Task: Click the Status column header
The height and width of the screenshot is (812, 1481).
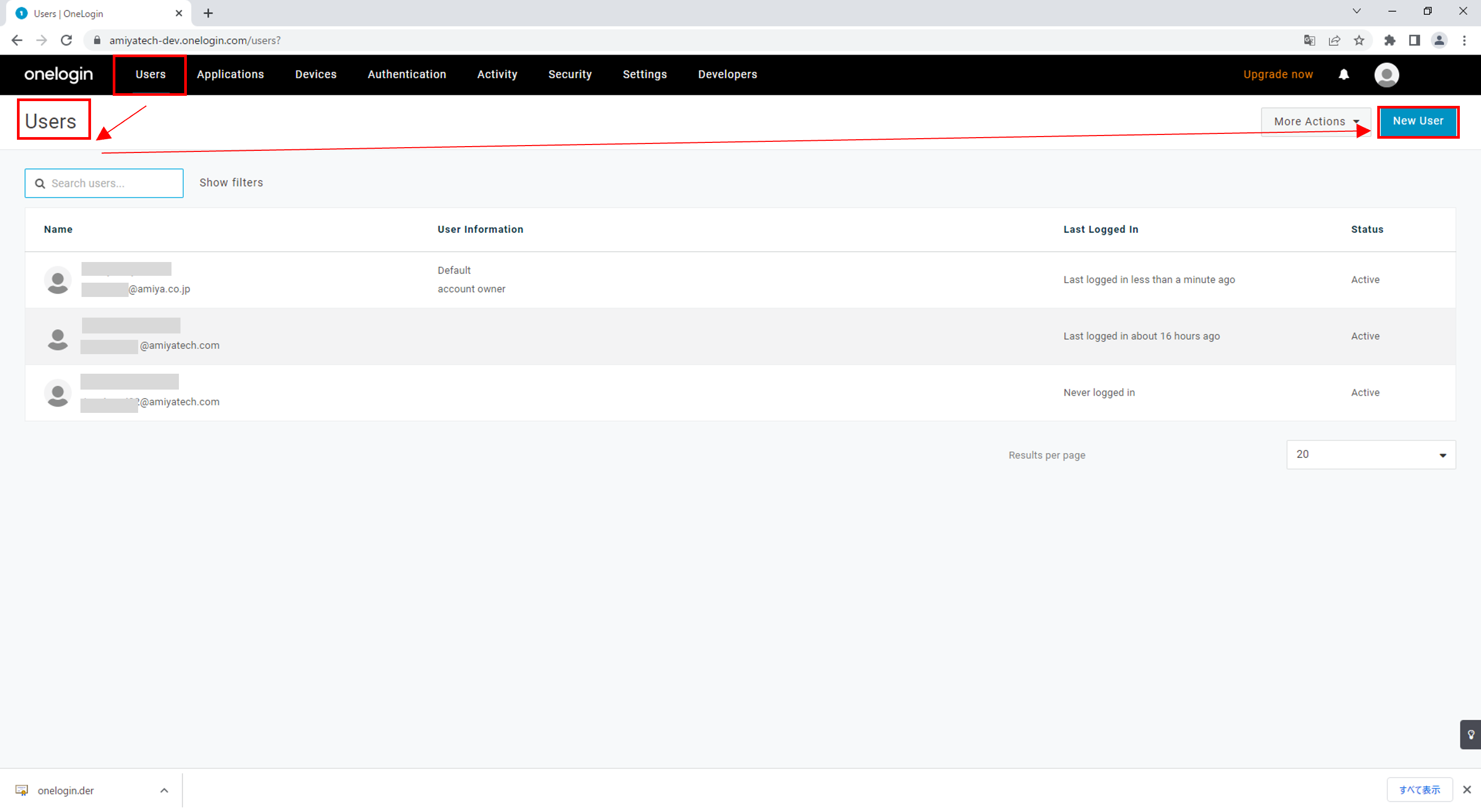Action: 1367,229
